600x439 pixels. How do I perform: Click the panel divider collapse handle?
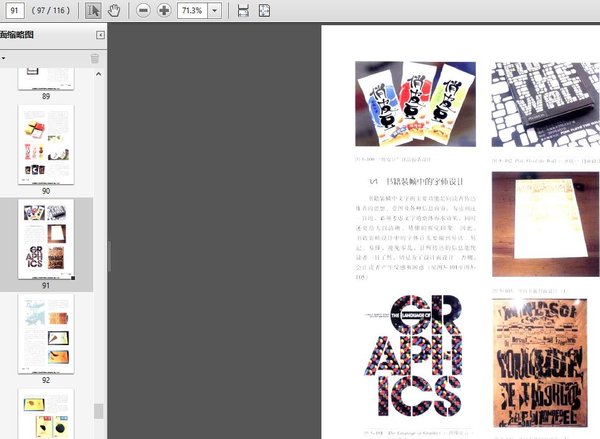(109, 256)
